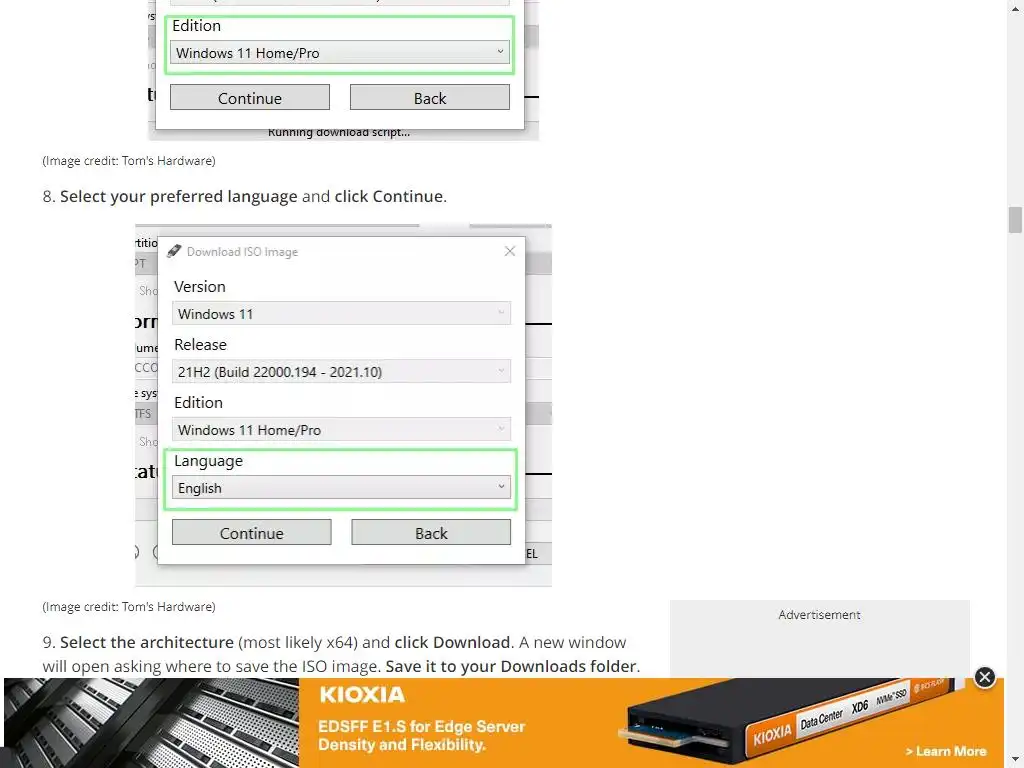This screenshot has width=1024, height=768.
Task: Click the 'Download ISO Image' title text
Action: pyautogui.click(x=242, y=252)
